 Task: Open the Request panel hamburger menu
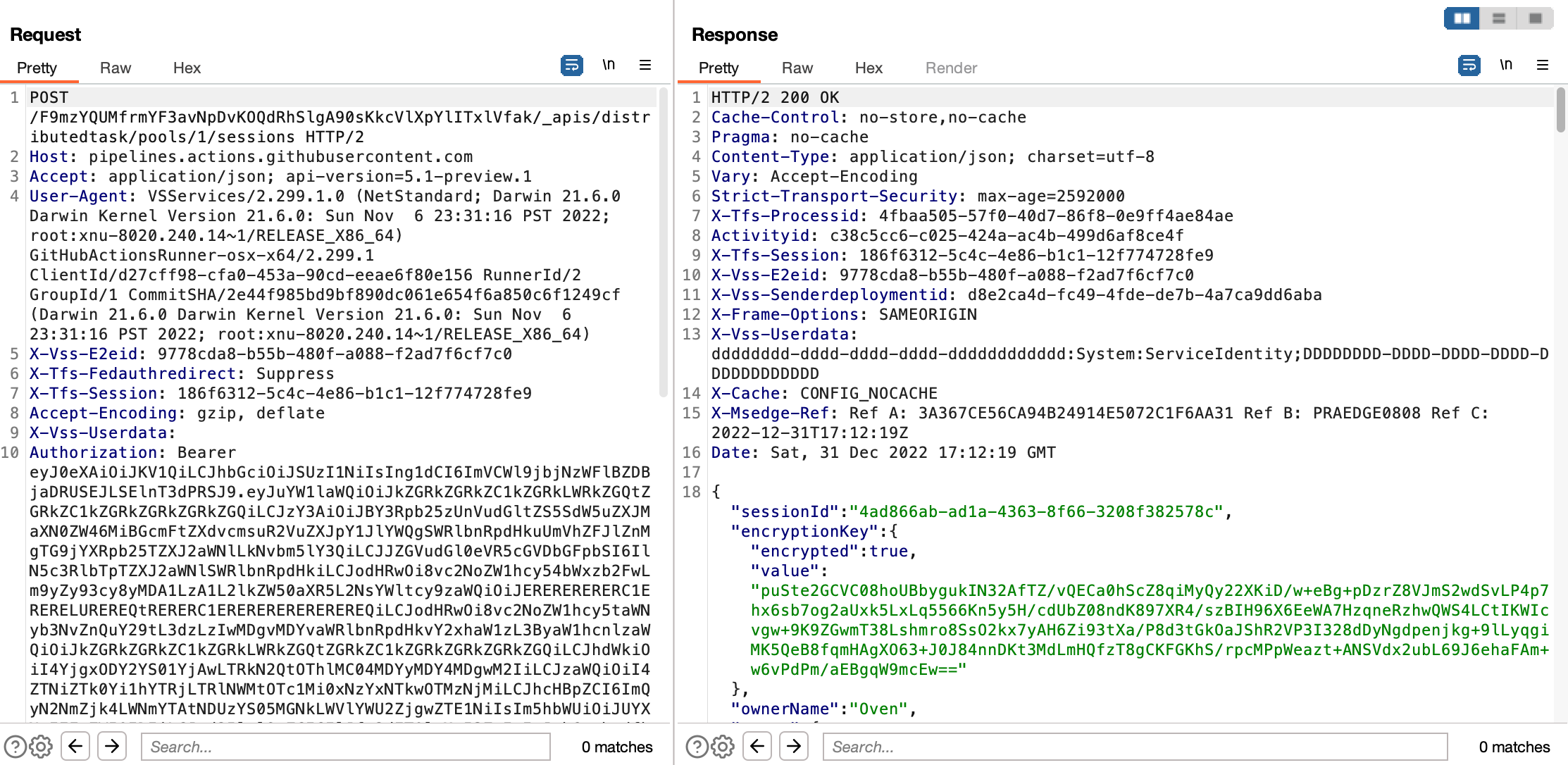(x=645, y=65)
